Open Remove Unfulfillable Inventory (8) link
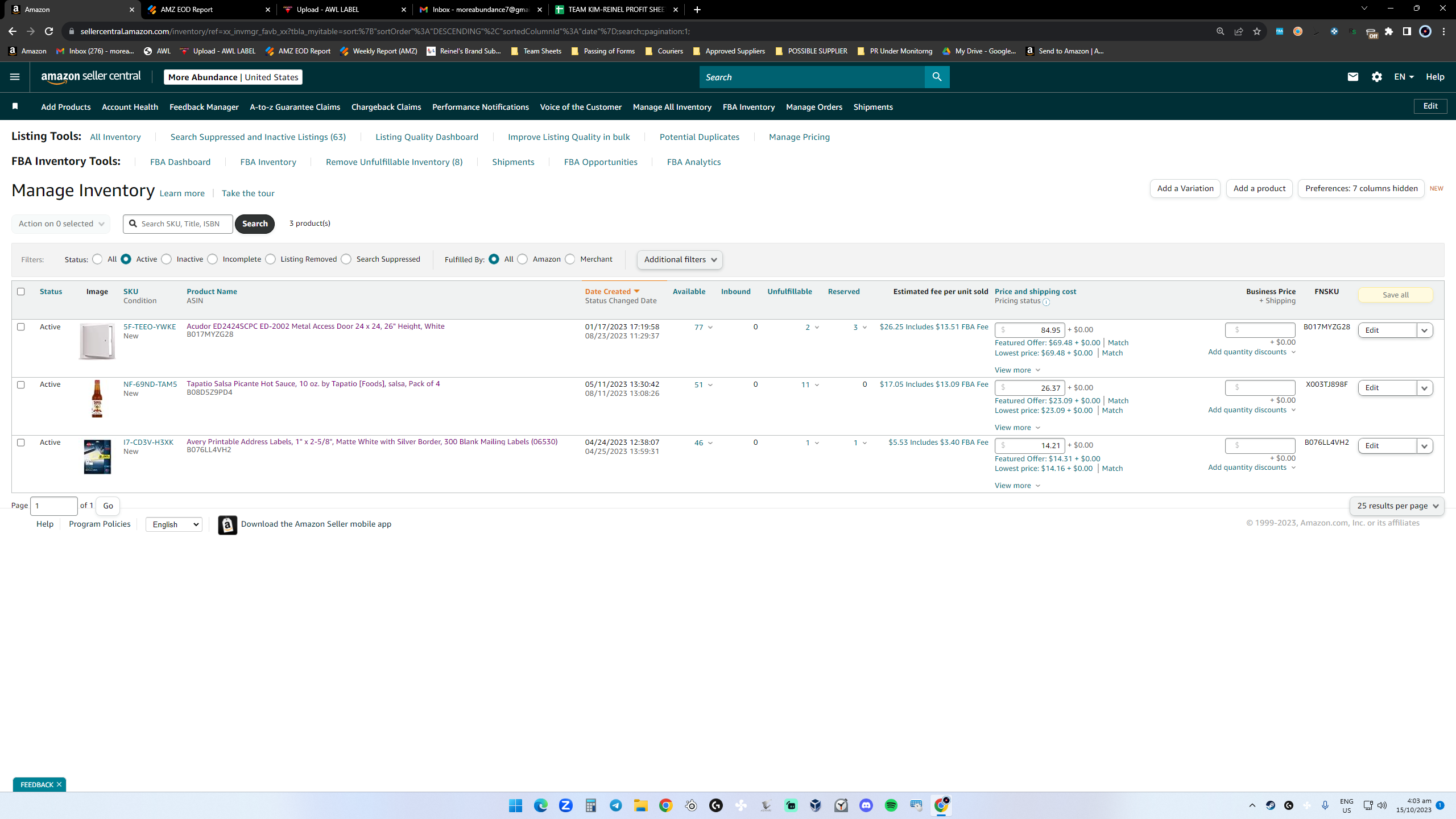 click(x=394, y=162)
